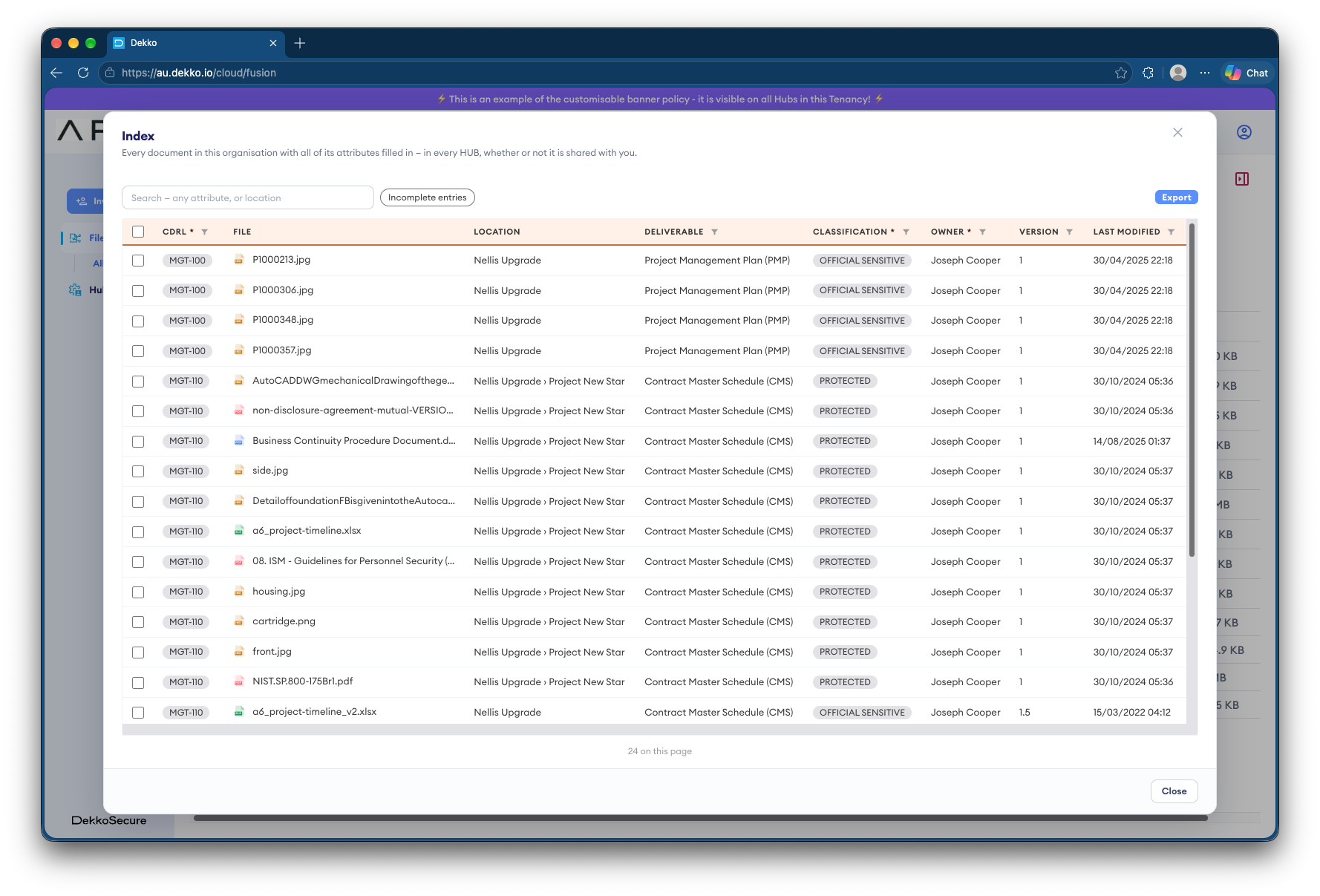Click the Export button
Screen dimensions: 1320x896
point(1176,197)
